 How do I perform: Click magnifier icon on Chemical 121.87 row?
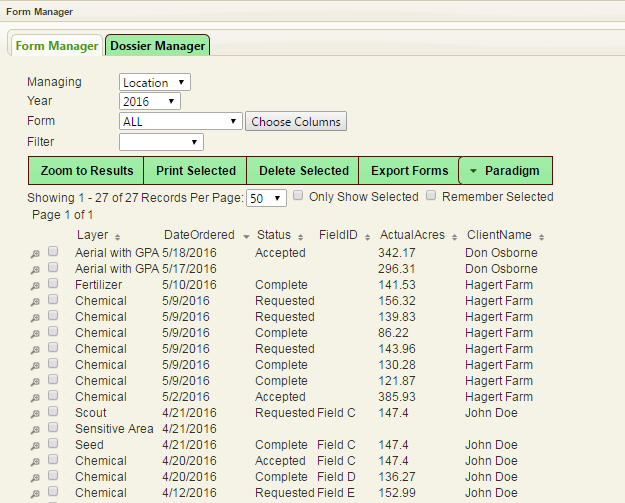coord(35,381)
